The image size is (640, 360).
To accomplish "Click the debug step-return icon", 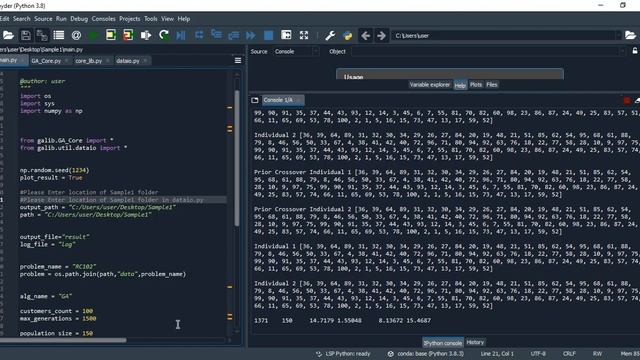I will pyautogui.click(x=234, y=36).
